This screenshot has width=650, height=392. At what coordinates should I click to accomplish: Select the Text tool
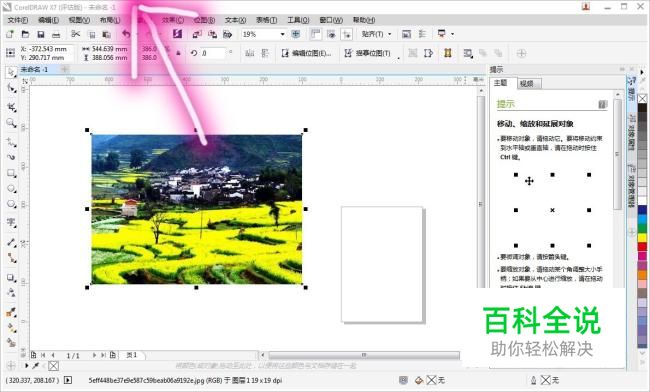click(11, 223)
